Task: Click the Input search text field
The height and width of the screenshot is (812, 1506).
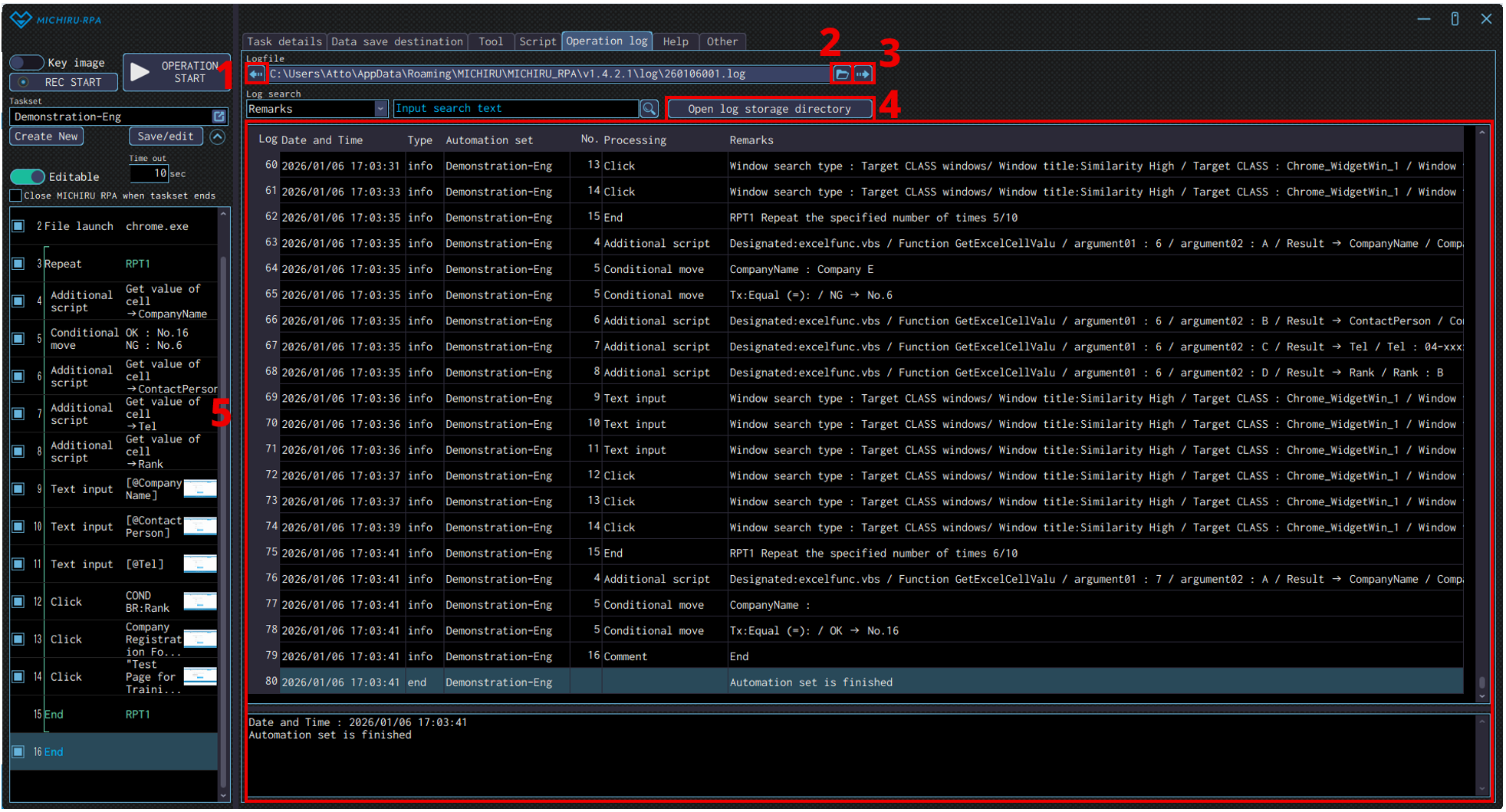Action: (515, 109)
